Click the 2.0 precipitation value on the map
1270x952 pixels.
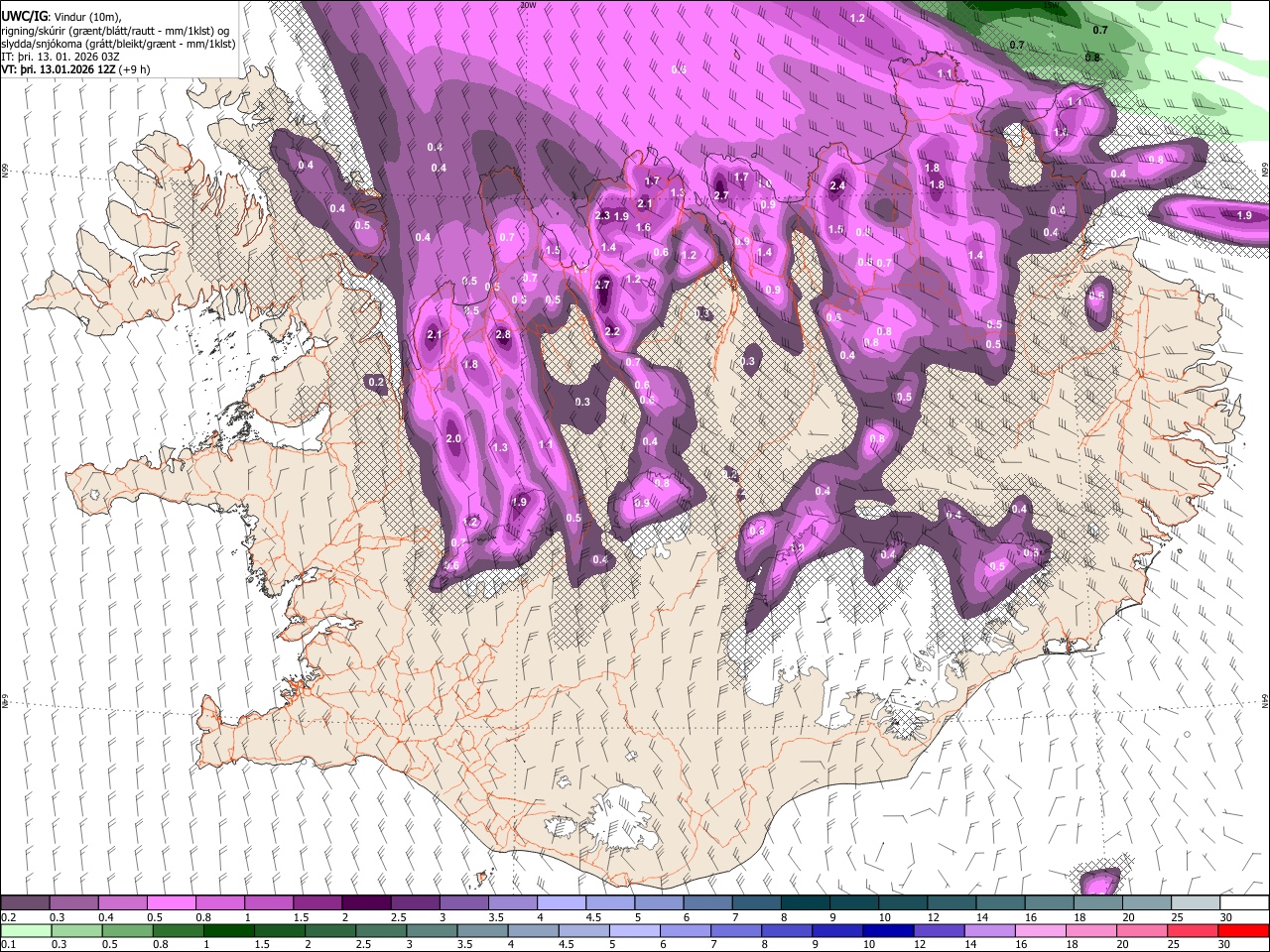click(453, 439)
